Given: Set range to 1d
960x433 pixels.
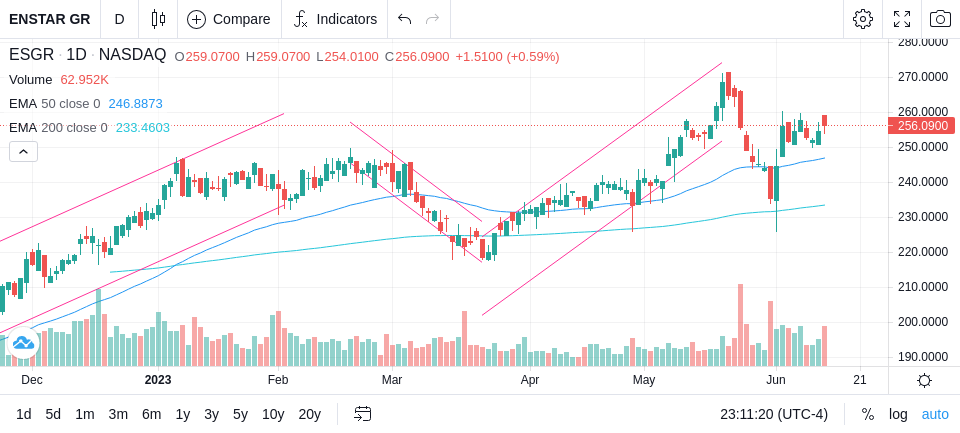Looking at the screenshot, I should point(24,415).
